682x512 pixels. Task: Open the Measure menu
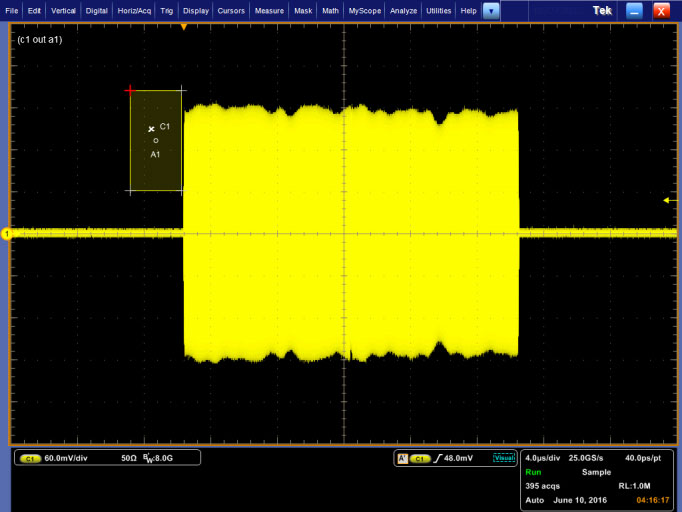pyautogui.click(x=269, y=11)
